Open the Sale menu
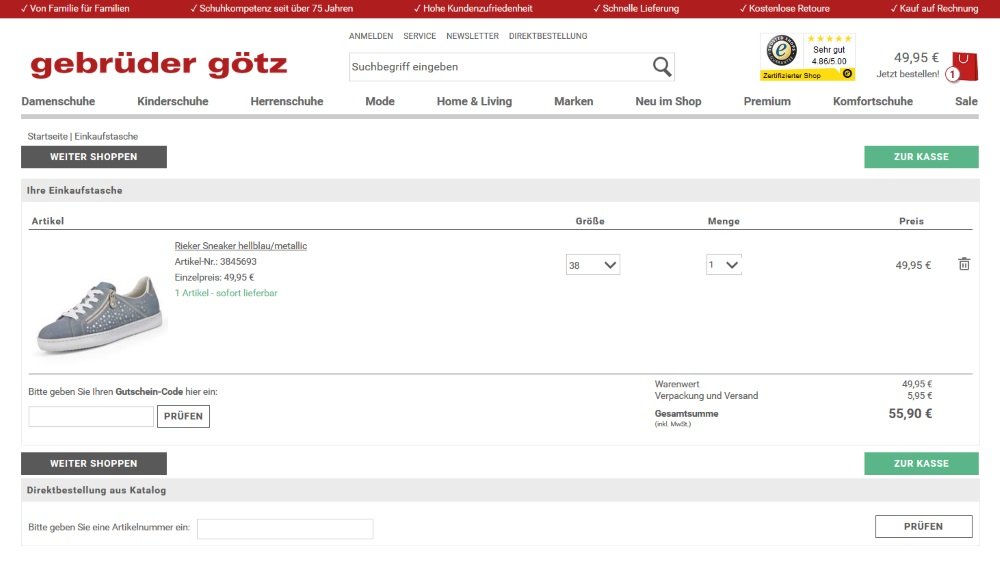This screenshot has width=1000, height=564. pos(966,101)
